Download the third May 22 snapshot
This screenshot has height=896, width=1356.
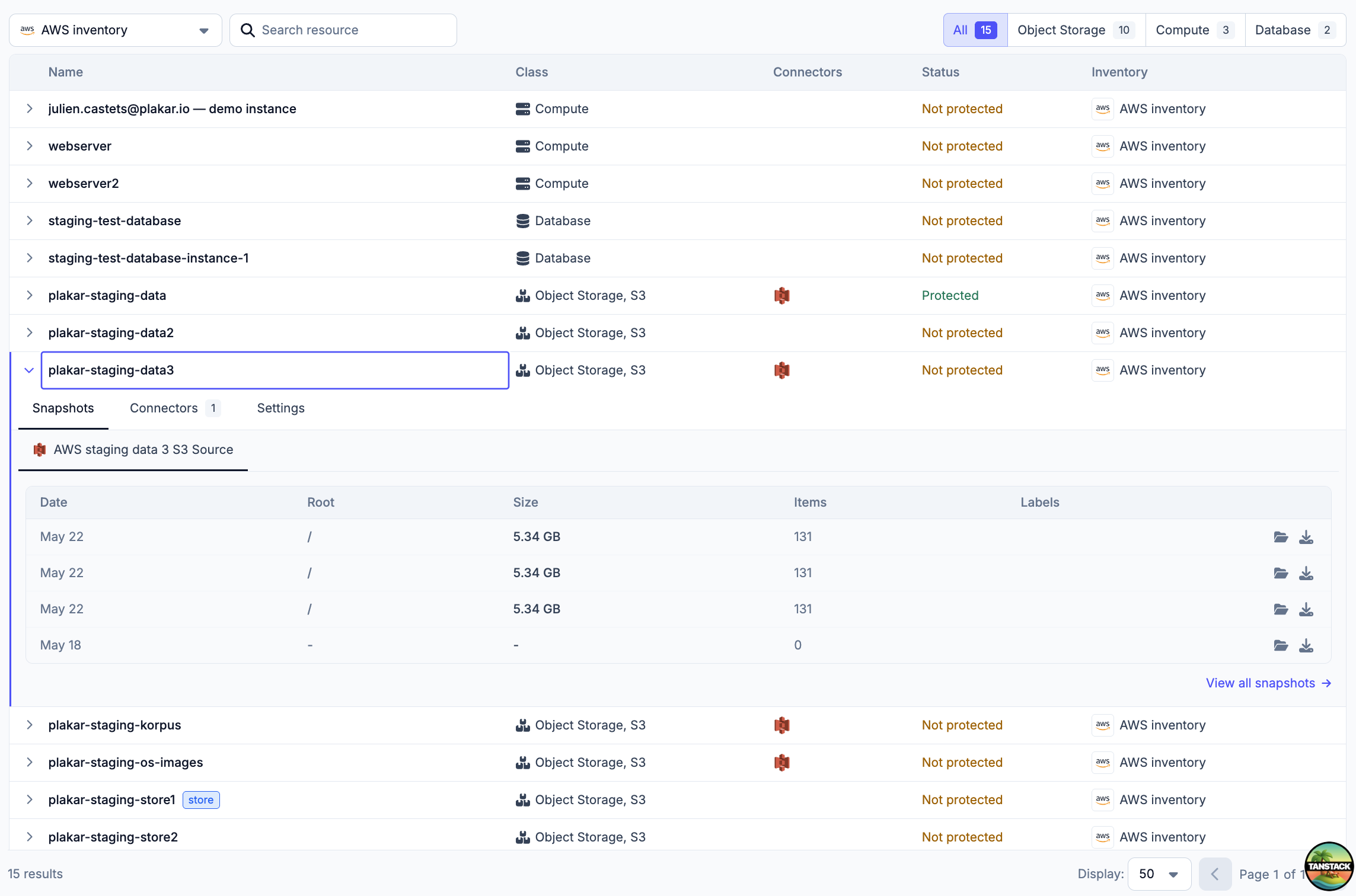coord(1306,610)
